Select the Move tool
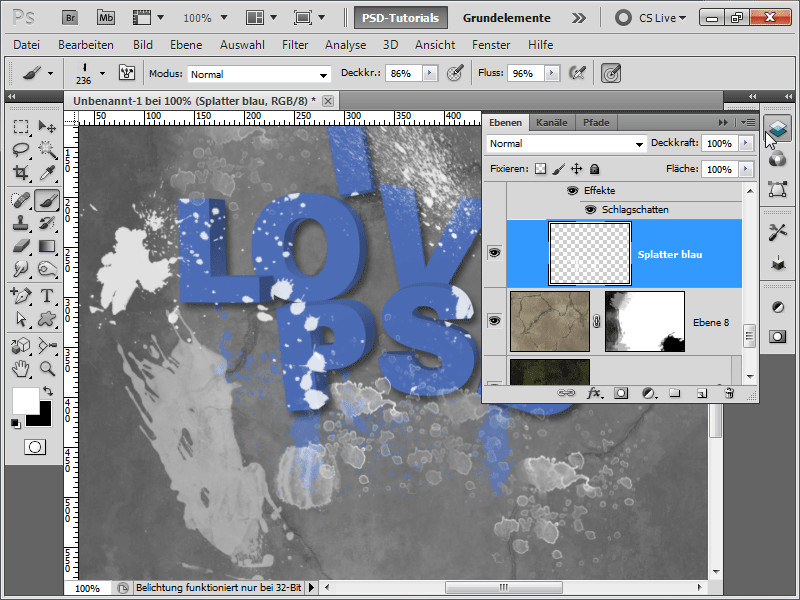Screen dimensions: 800x600 tap(47, 126)
